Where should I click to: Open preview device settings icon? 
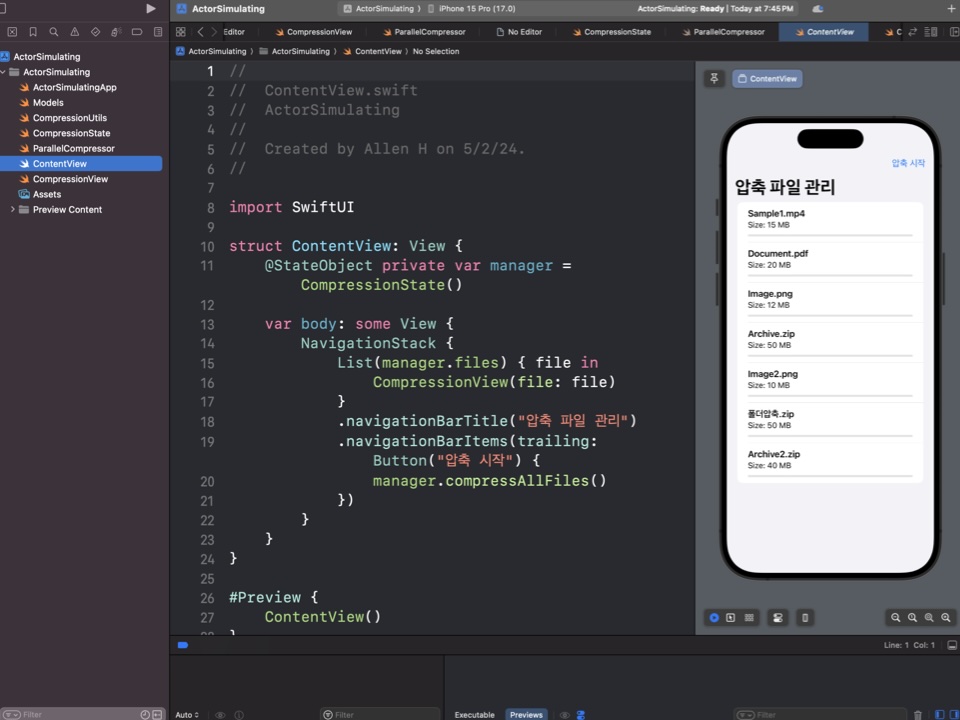click(x=777, y=618)
